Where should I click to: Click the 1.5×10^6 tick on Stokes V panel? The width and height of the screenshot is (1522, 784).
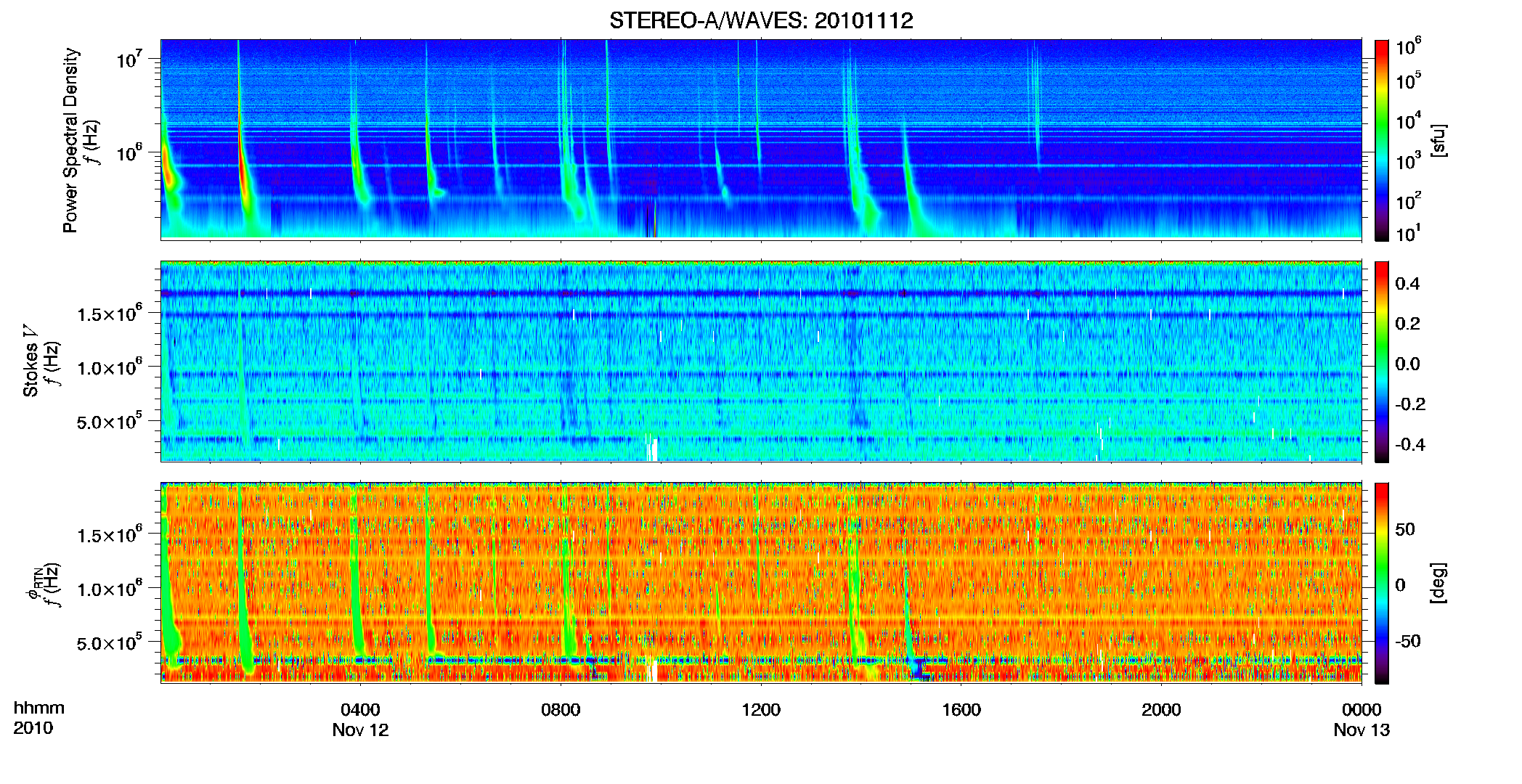110,313
